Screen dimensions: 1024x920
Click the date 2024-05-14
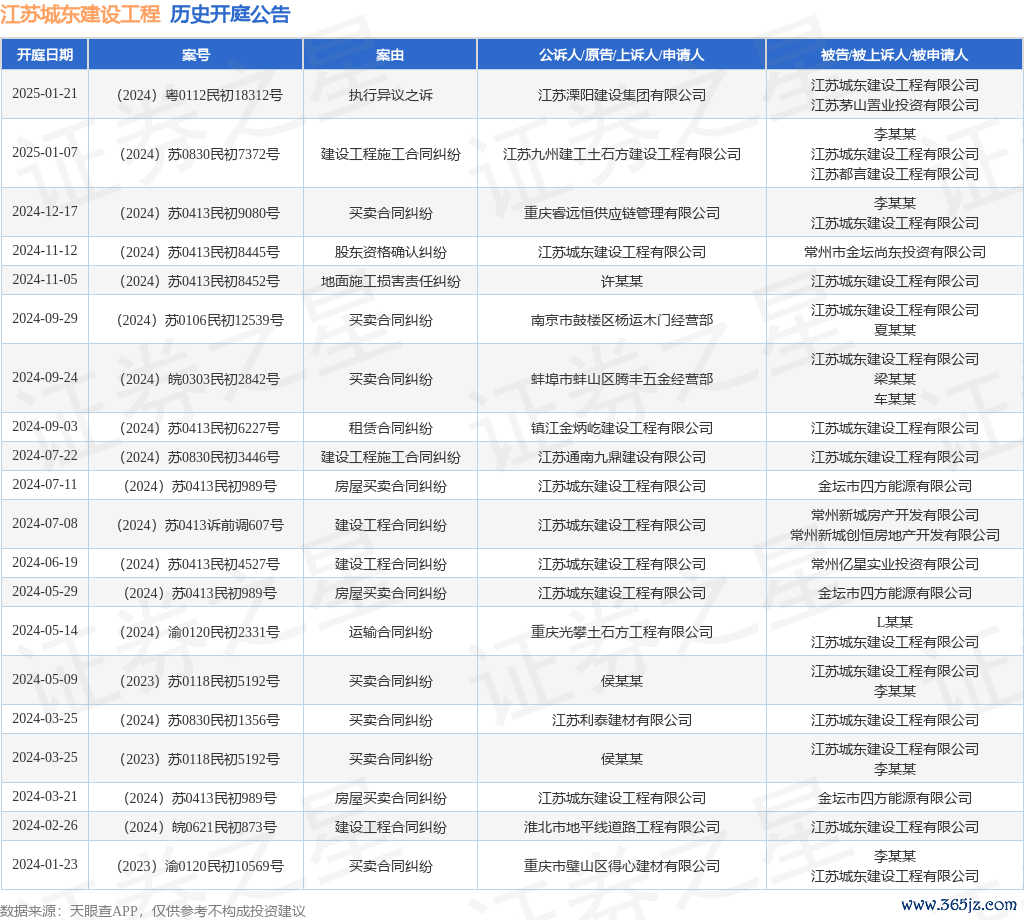(x=44, y=631)
